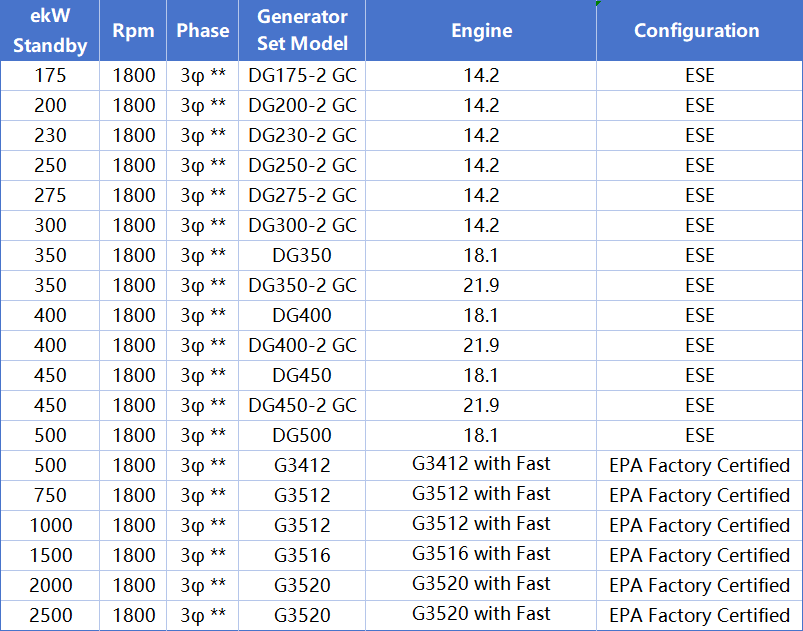Select the DG350 model cell

point(302,256)
